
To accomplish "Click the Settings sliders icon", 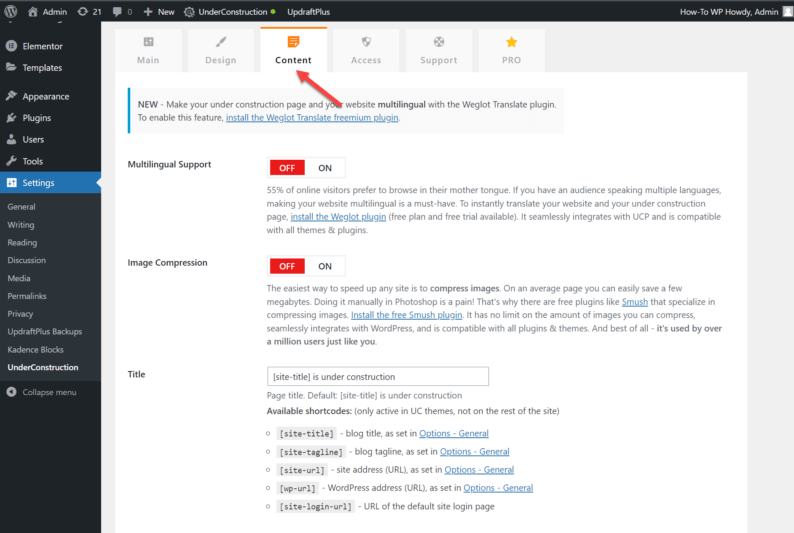I will point(11,183).
